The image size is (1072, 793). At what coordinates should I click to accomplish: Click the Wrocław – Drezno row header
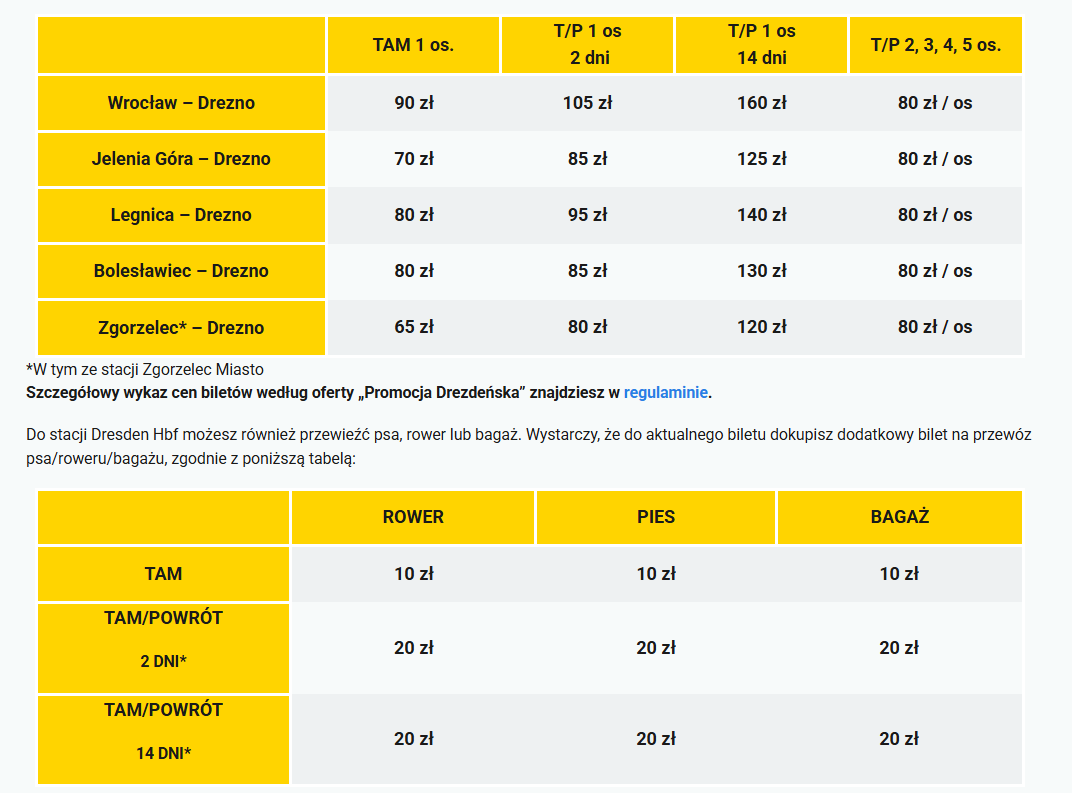coord(181,103)
